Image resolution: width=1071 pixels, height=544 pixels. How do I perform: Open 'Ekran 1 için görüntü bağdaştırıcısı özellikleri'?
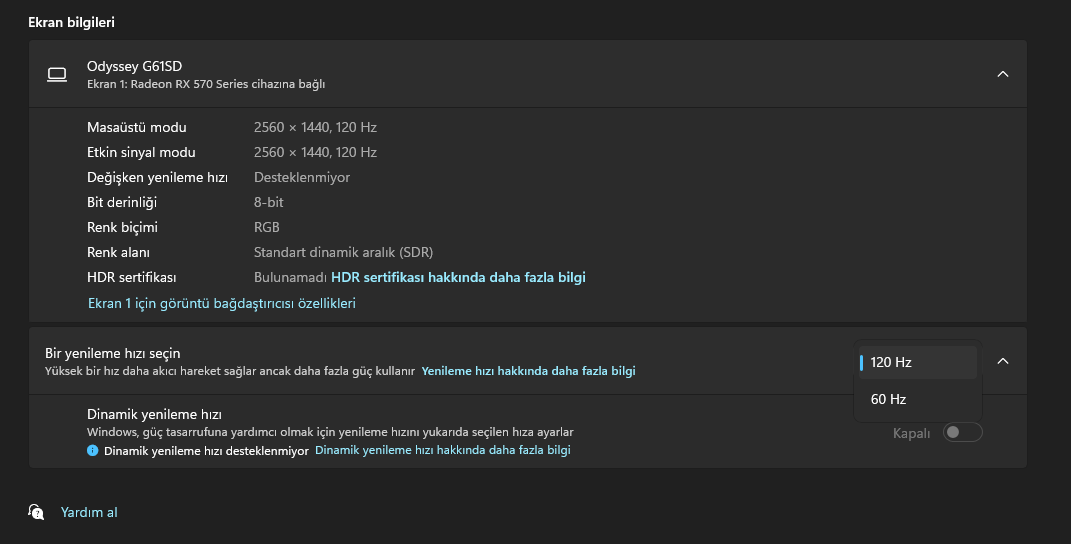pyautogui.click(x=221, y=303)
